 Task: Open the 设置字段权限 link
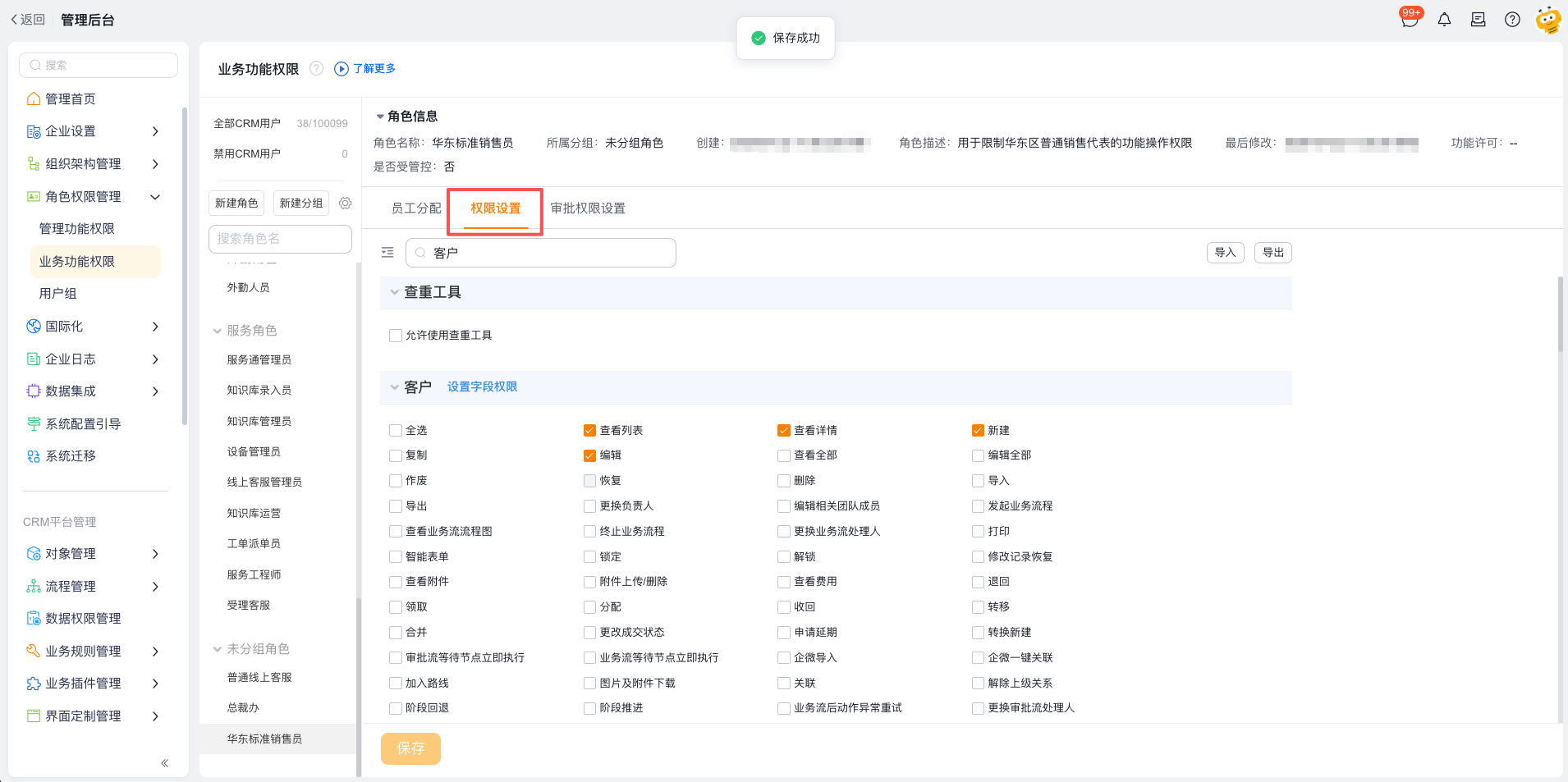483,387
